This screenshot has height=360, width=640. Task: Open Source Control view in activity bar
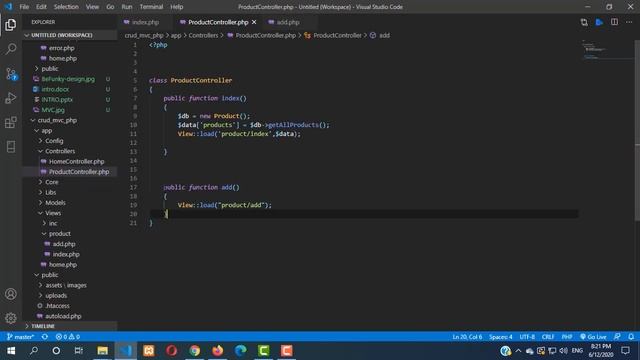[x=11, y=74]
